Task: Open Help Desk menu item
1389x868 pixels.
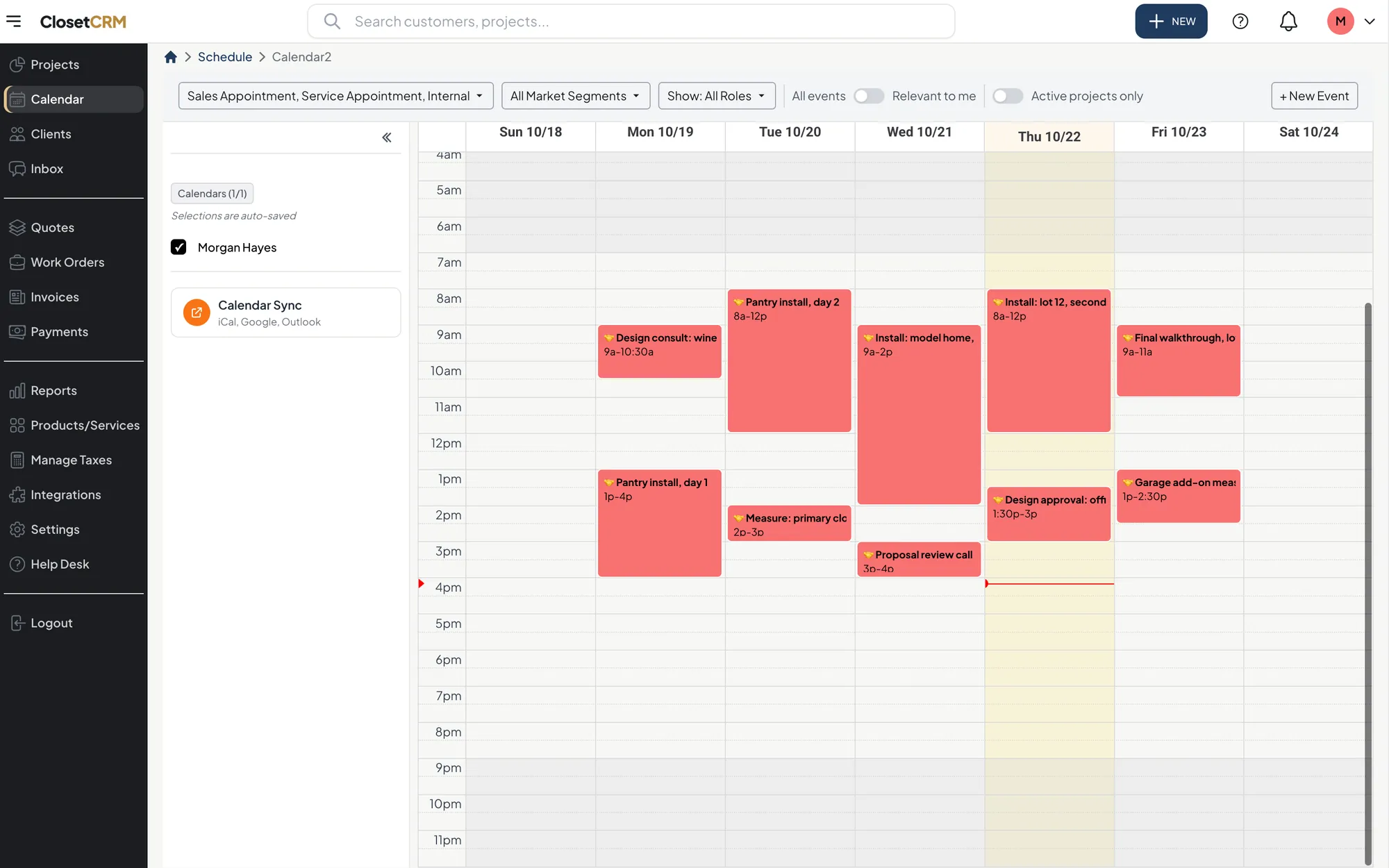Action: coord(74,565)
